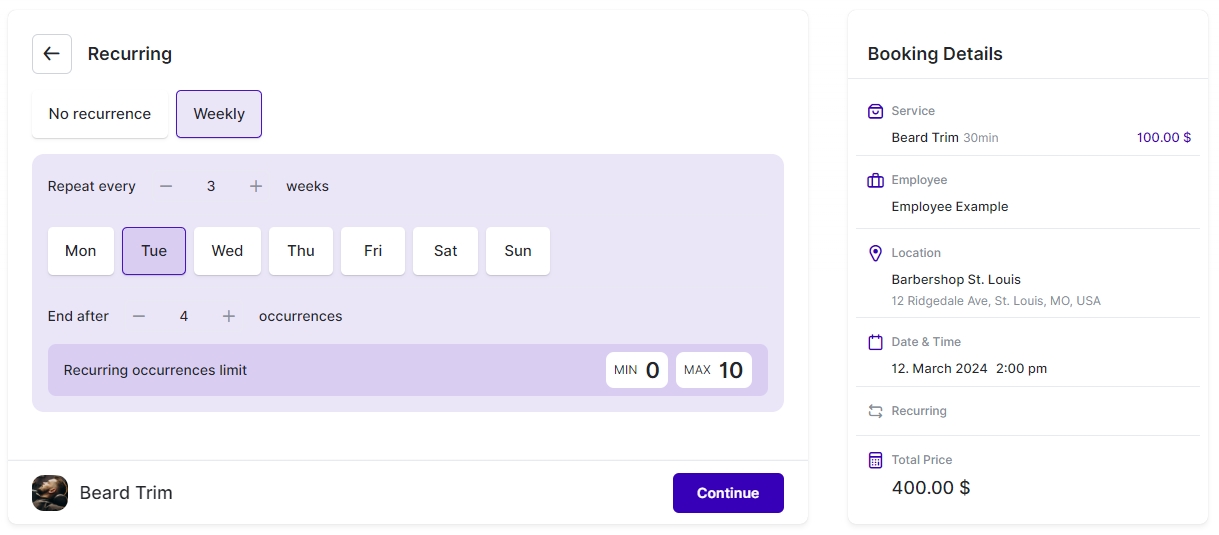Pick Saturday for the recurrence
1219x535 pixels.
click(445, 251)
